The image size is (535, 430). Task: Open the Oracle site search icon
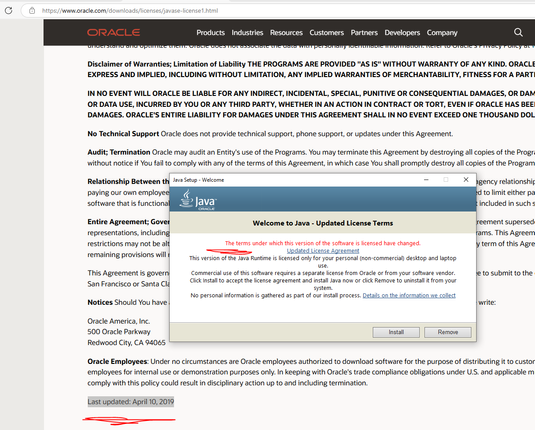[518, 32]
